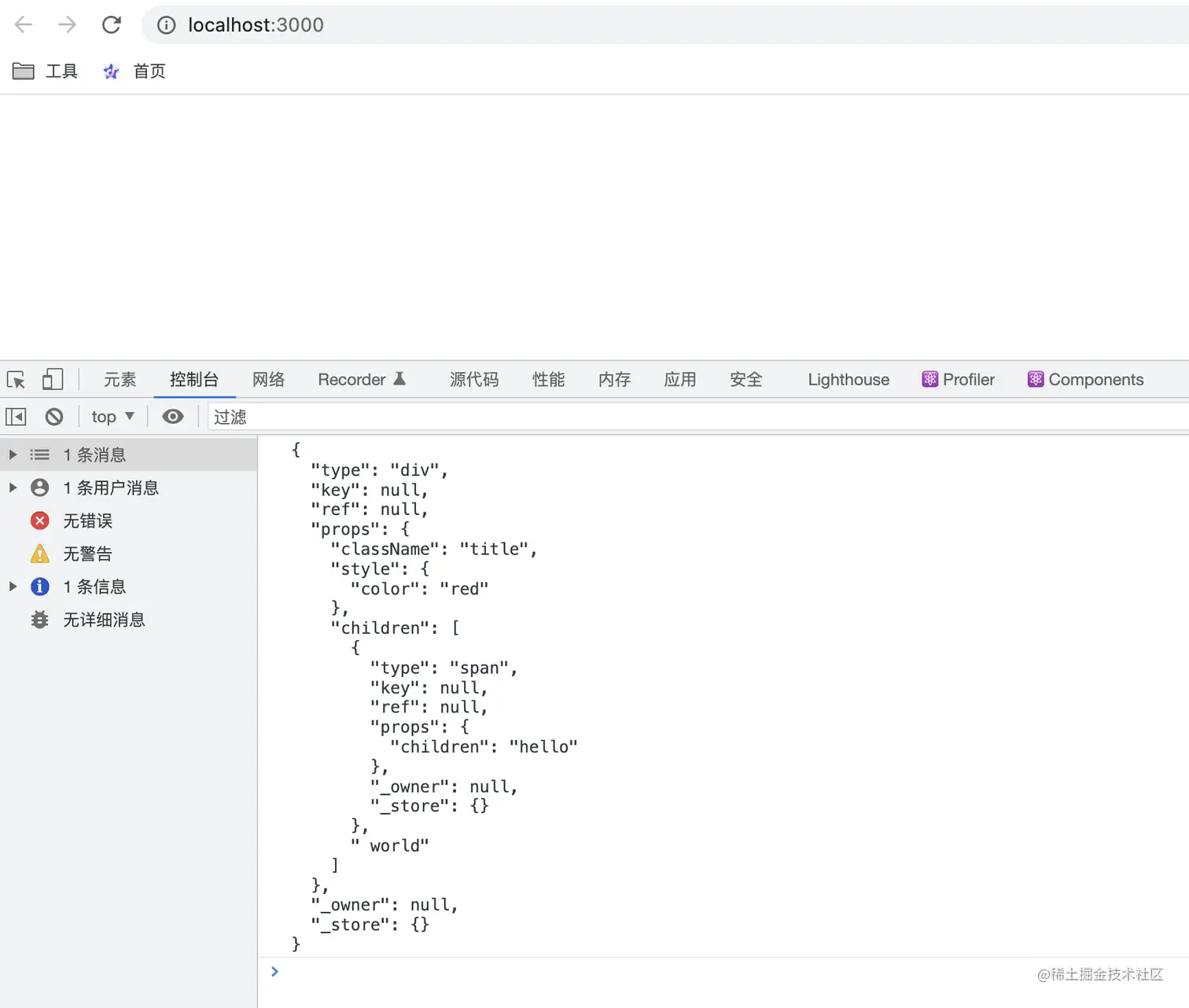Click the Profiler tab React icon
Image resolution: width=1189 pixels, height=1008 pixels.
(x=930, y=380)
